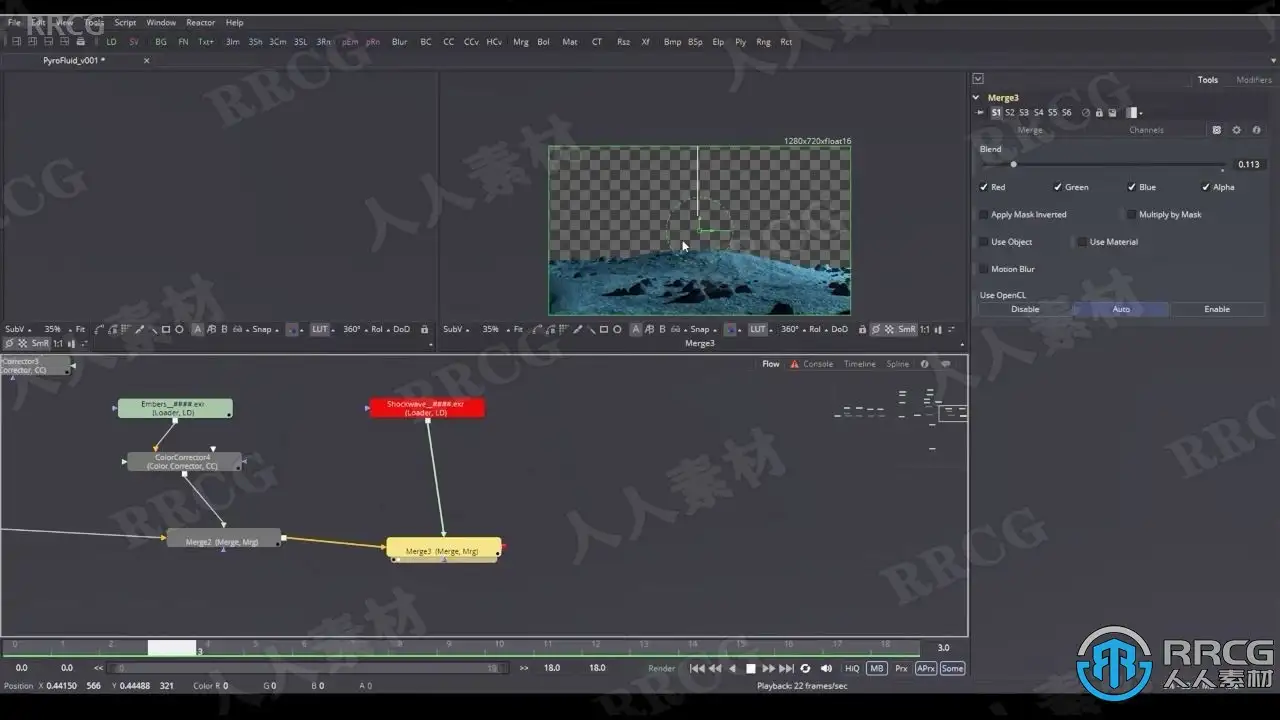Open the right viewer SubV dropdown
The width and height of the screenshot is (1280, 720).
tap(456, 329)
